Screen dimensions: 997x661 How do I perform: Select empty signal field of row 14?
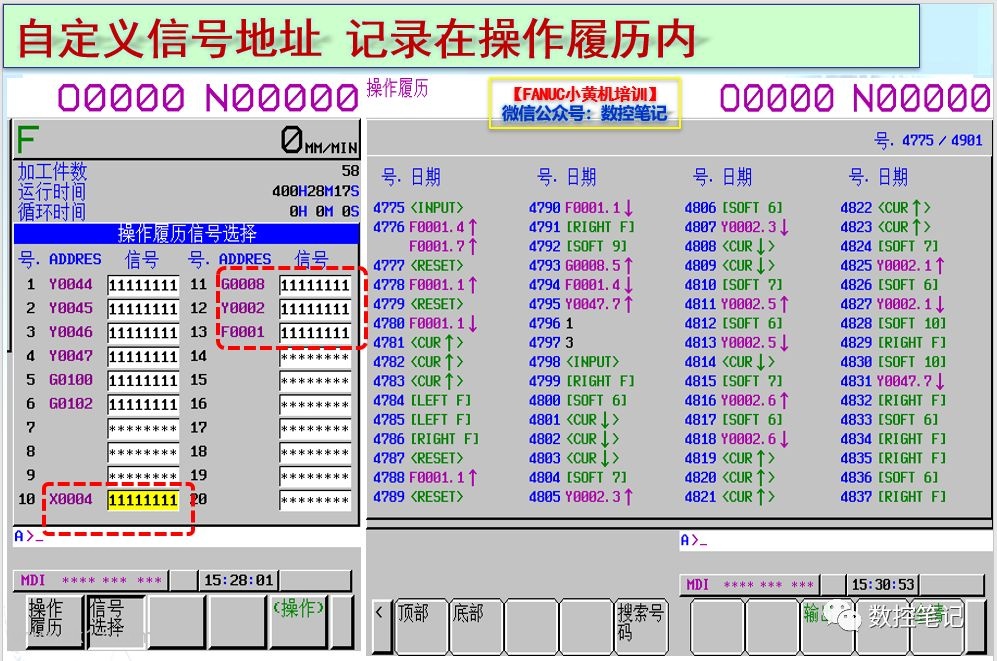[x=315, y=358]
